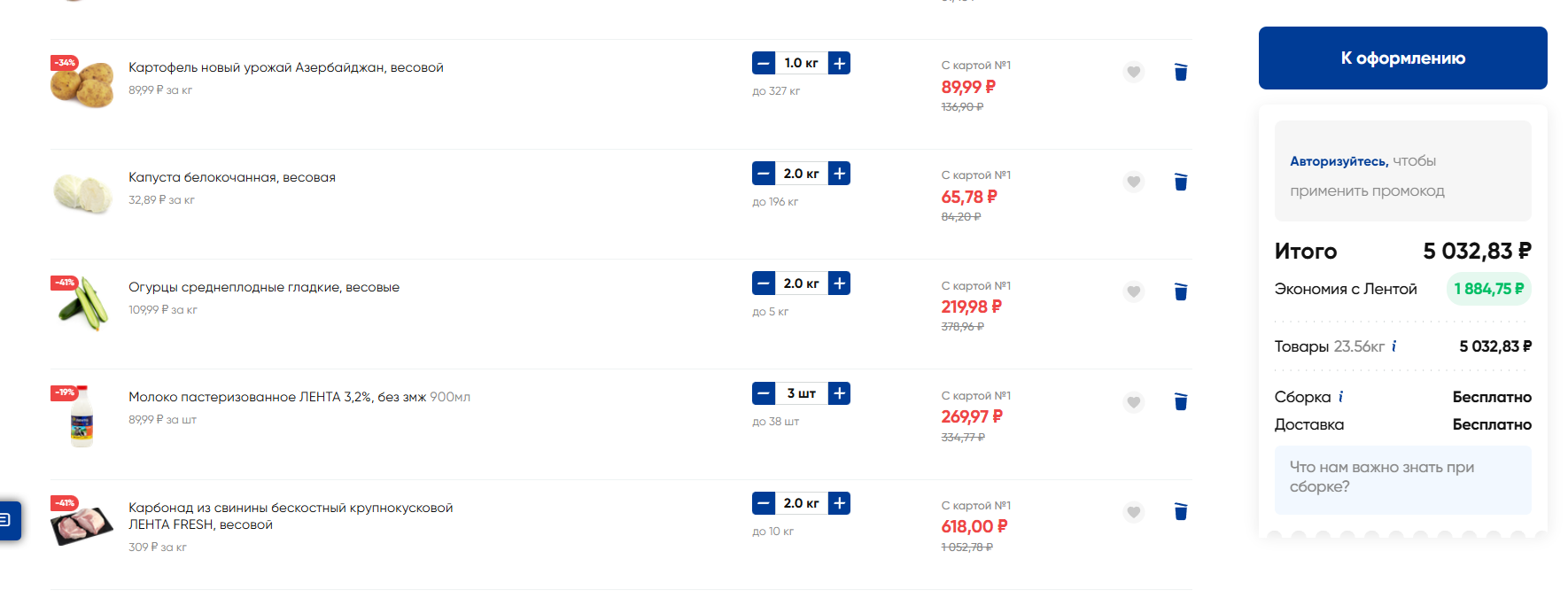Open info icon next to Товары weight
The width and height of the screenshot is (1568, 598).
(1393, 346)
